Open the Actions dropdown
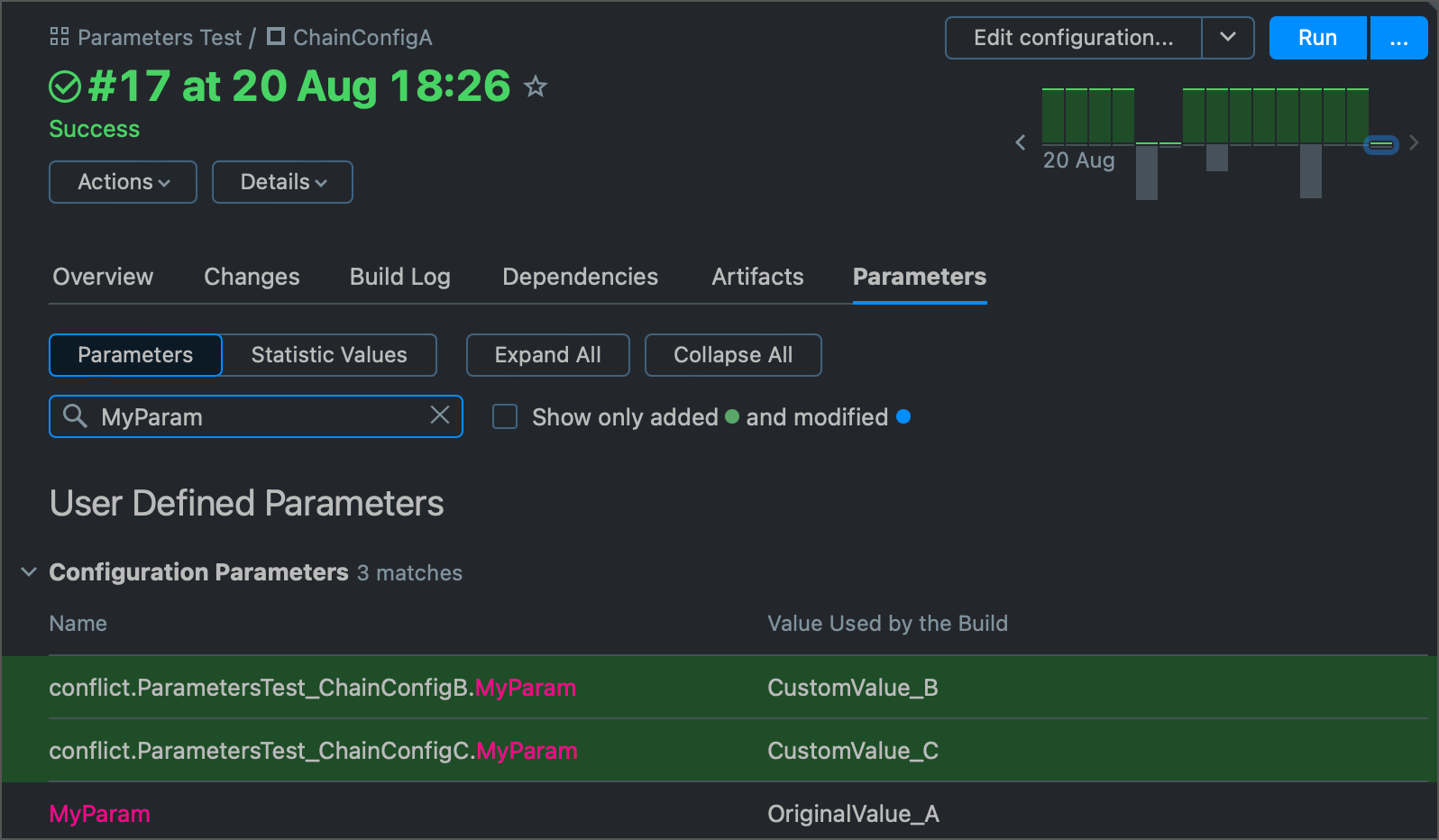1439x840 pixels. [123, 182]
